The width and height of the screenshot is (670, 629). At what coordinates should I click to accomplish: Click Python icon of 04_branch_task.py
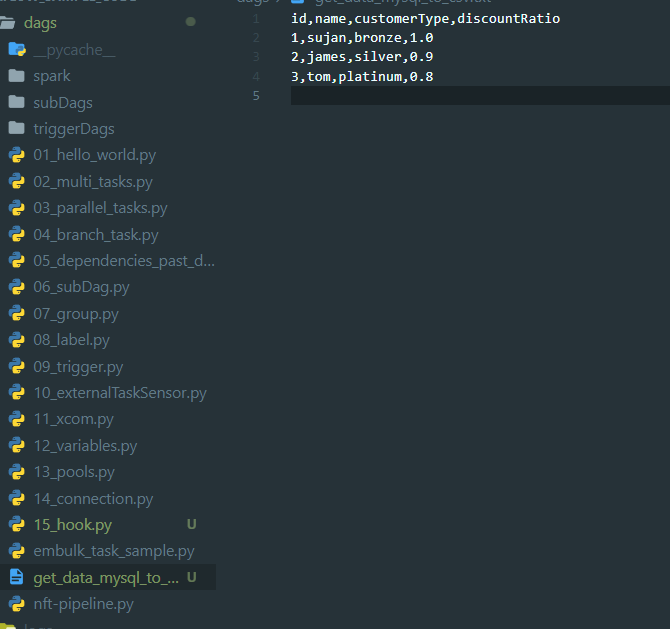tap(17, 235)
